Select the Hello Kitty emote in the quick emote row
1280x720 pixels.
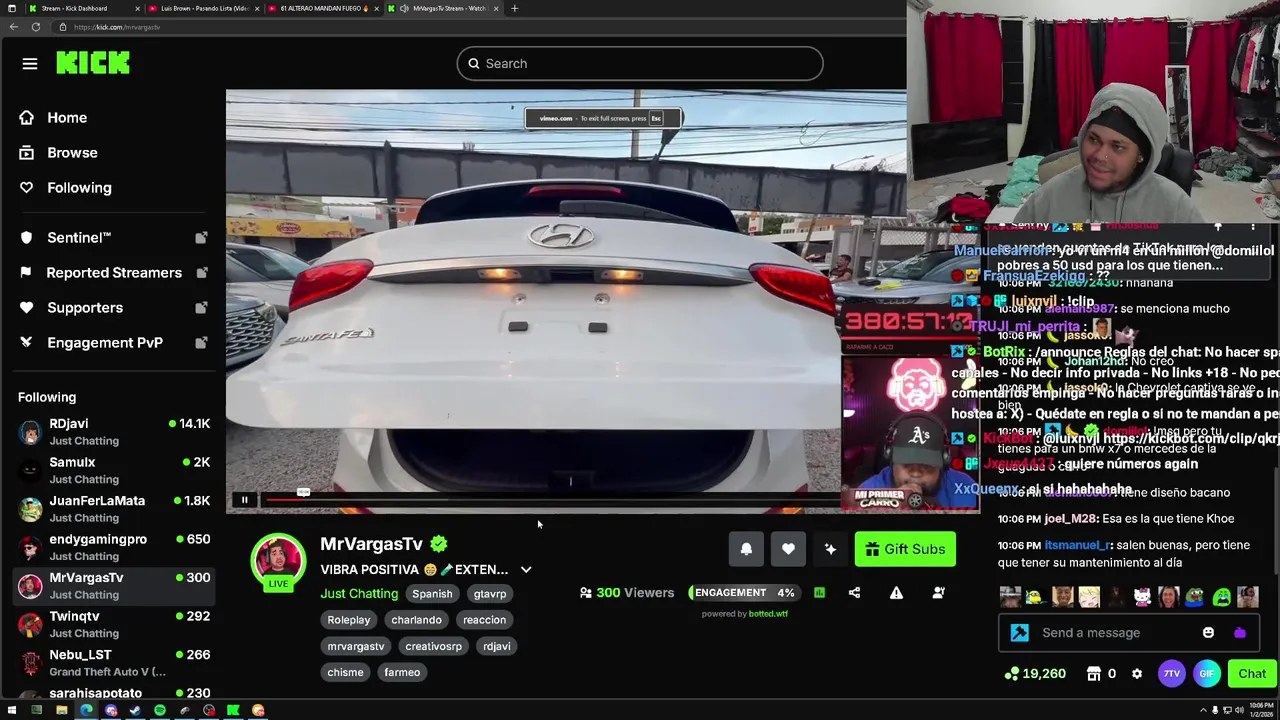point(1142,598)
